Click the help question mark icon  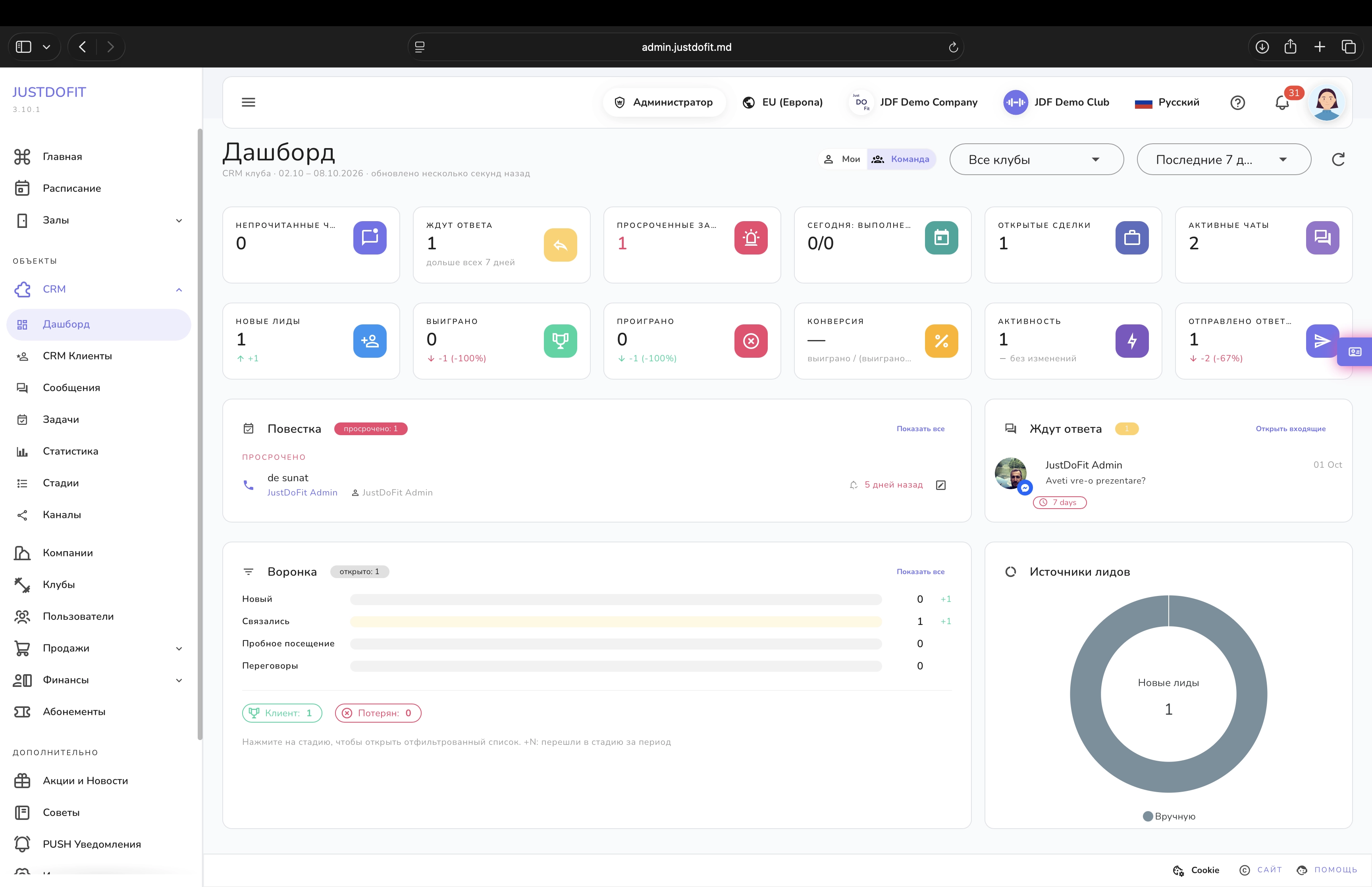(x=1237, y=102)
